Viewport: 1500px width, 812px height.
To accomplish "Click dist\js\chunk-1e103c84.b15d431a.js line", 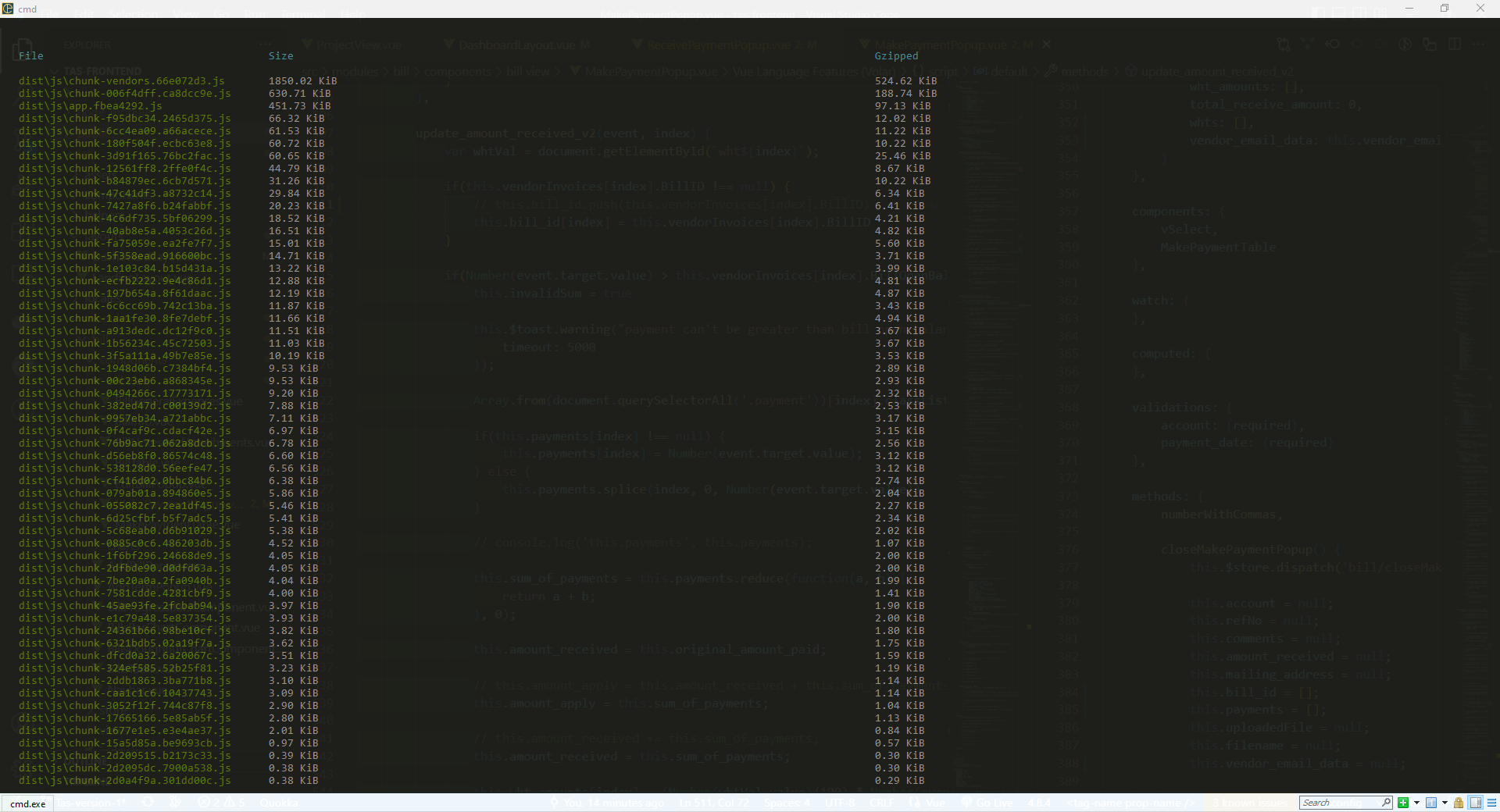I will (125, 269).
